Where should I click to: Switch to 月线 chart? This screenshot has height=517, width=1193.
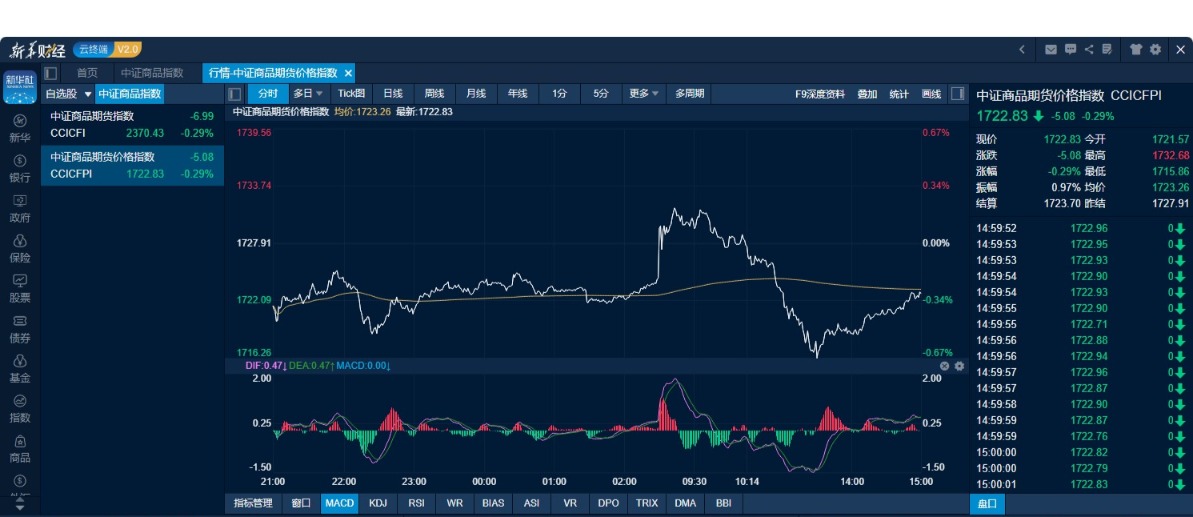(x=476, y=94)
